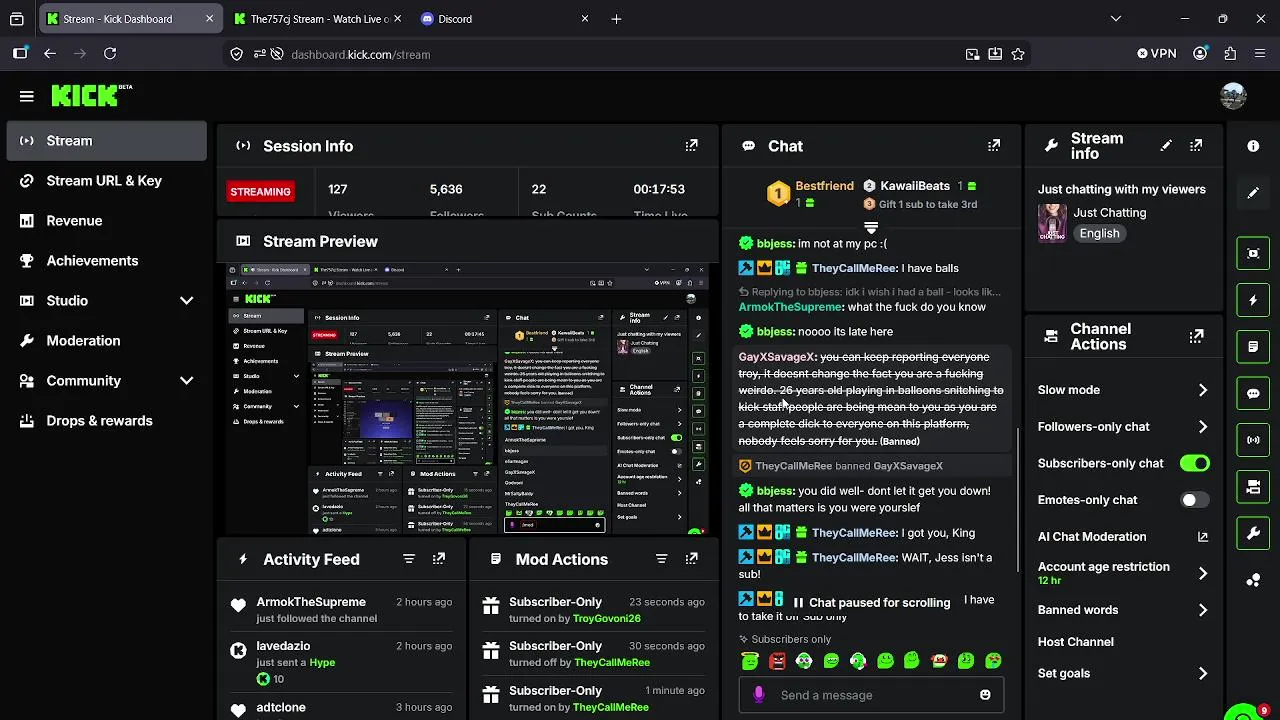Click ArmokTheSupreme in Activity Feed
Image resolution: width=1280 pixels, height=720 pixels.
point(311,602)
